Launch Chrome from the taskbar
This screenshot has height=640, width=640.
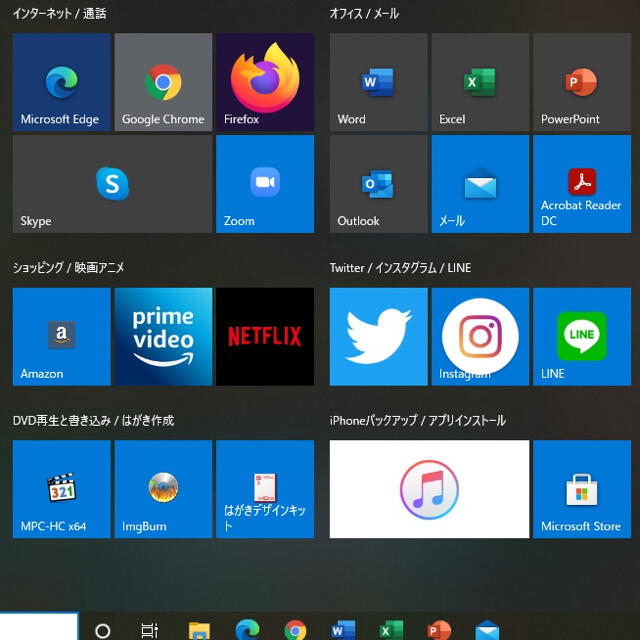[295, 631]
